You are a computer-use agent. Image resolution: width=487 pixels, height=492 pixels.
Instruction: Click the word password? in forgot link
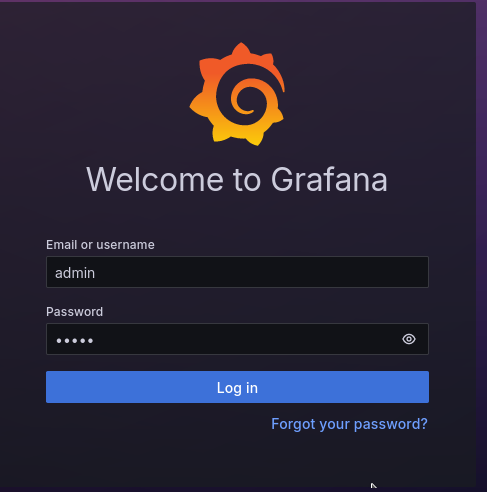coord(391,424)
